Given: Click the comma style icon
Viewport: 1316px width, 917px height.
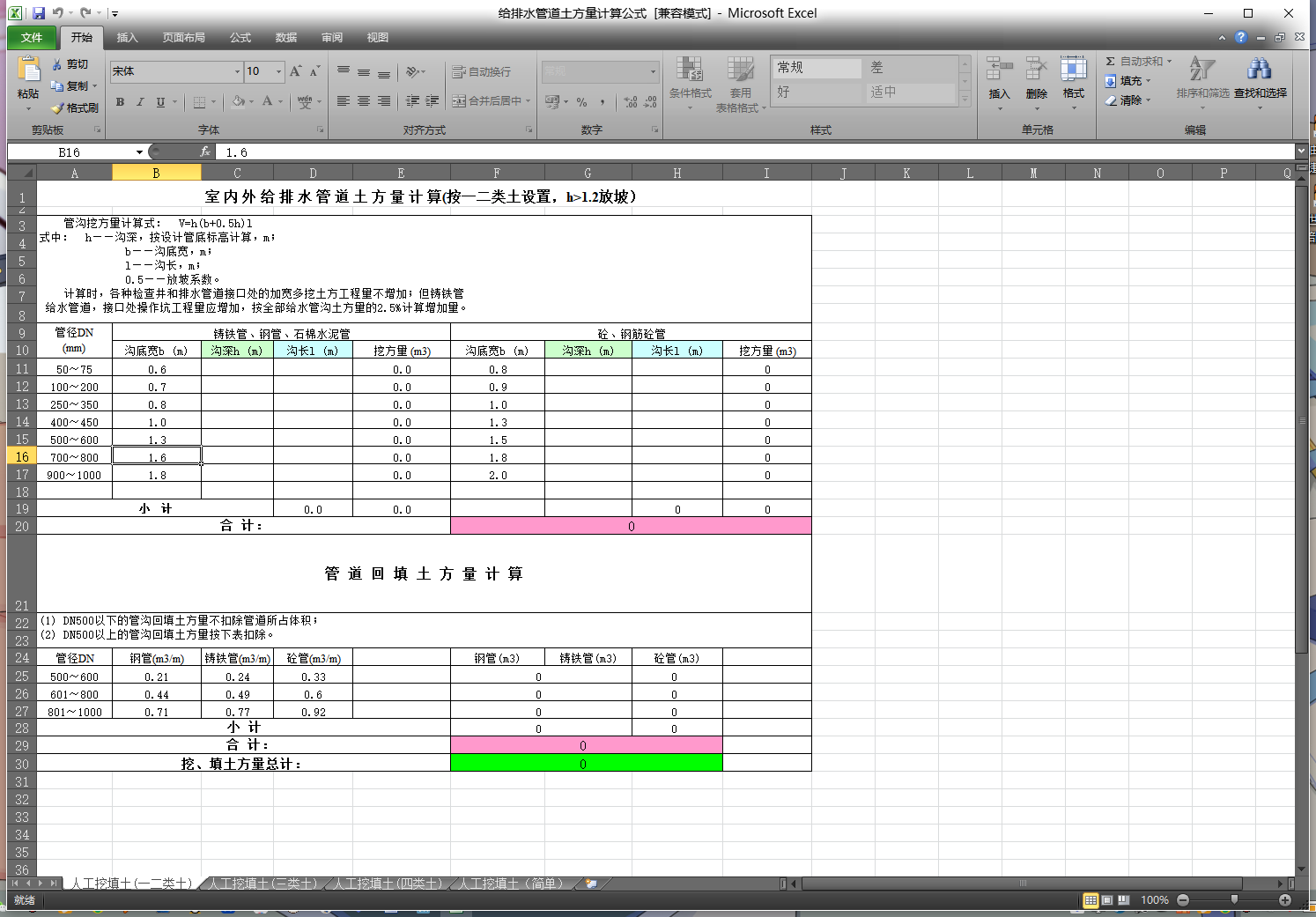Looking at the screenshot, I should 603,102.
